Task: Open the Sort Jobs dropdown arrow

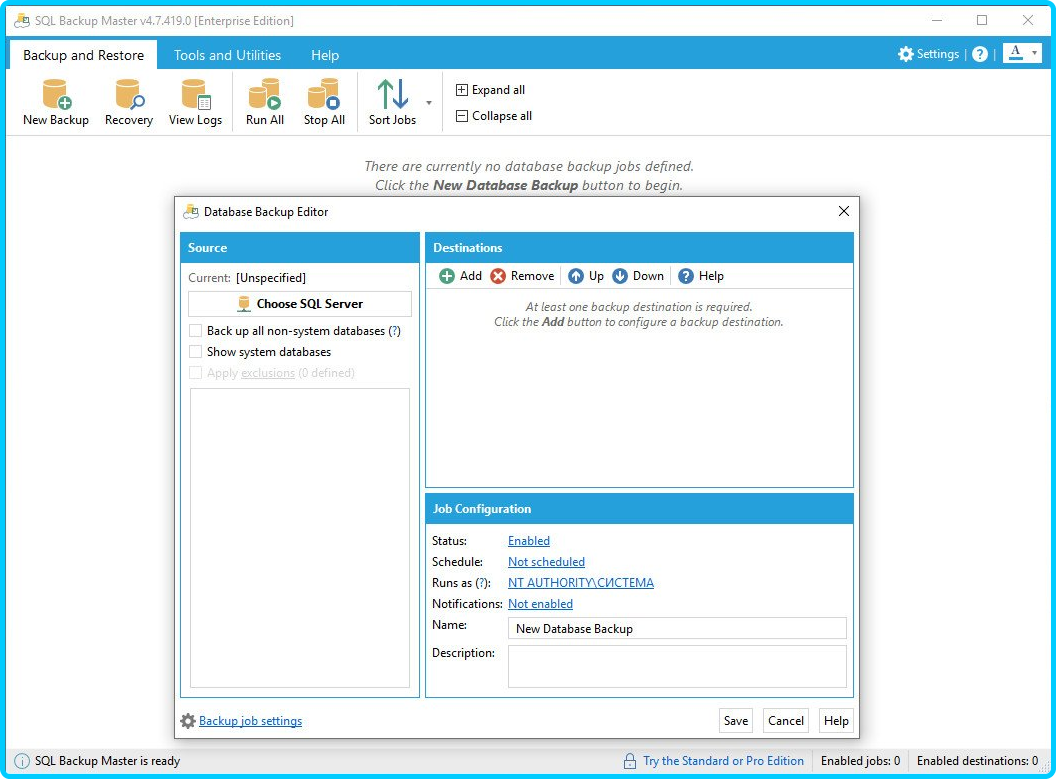Action: coord(429,103)
